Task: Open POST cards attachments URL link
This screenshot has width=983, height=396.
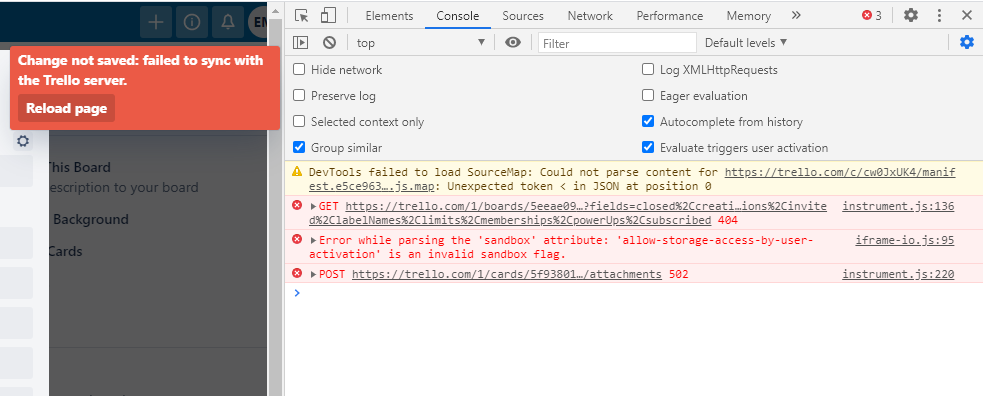Action: pos(507,274)
